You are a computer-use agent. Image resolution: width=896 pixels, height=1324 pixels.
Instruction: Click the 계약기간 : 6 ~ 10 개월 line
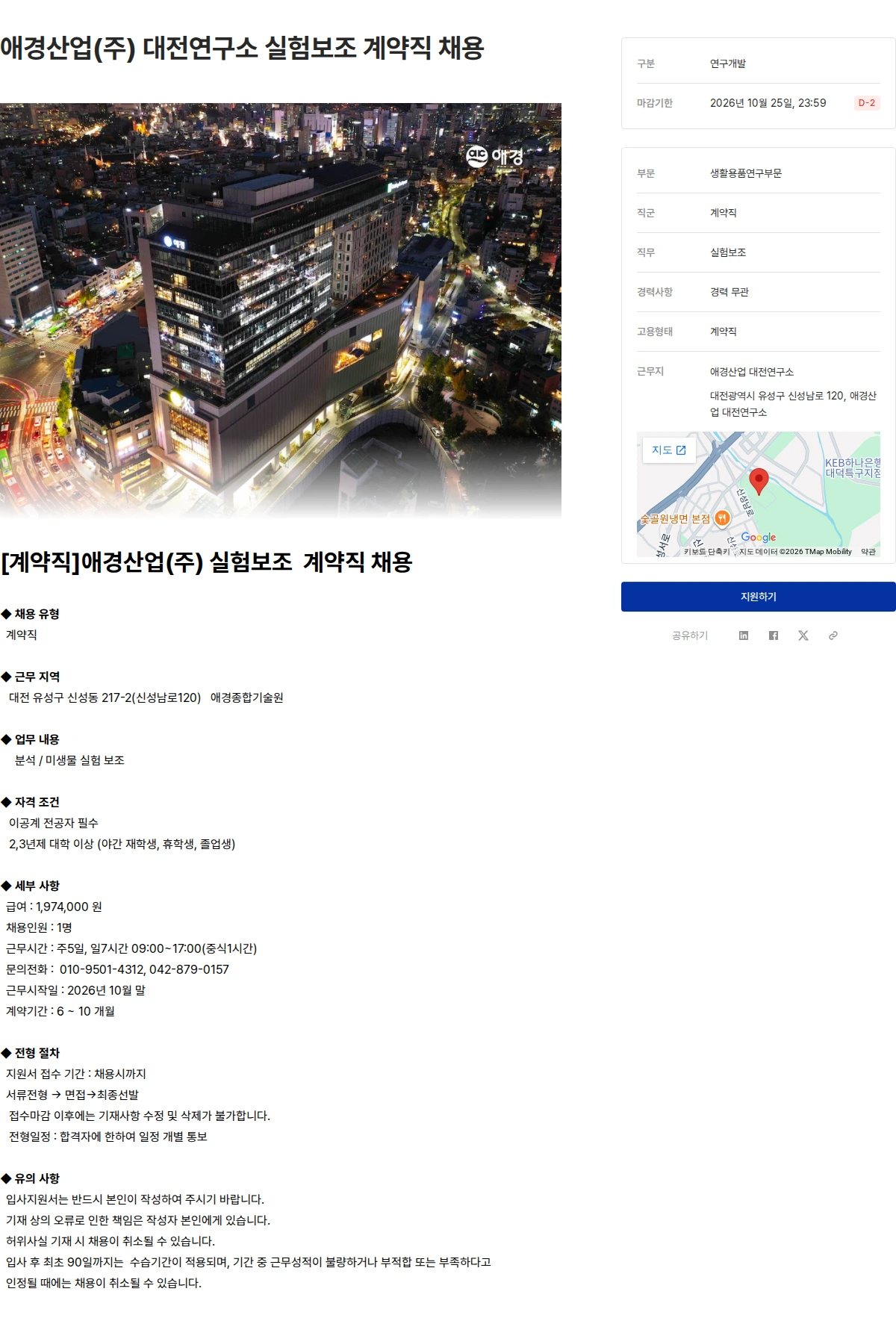click(x=60, y=1011)
